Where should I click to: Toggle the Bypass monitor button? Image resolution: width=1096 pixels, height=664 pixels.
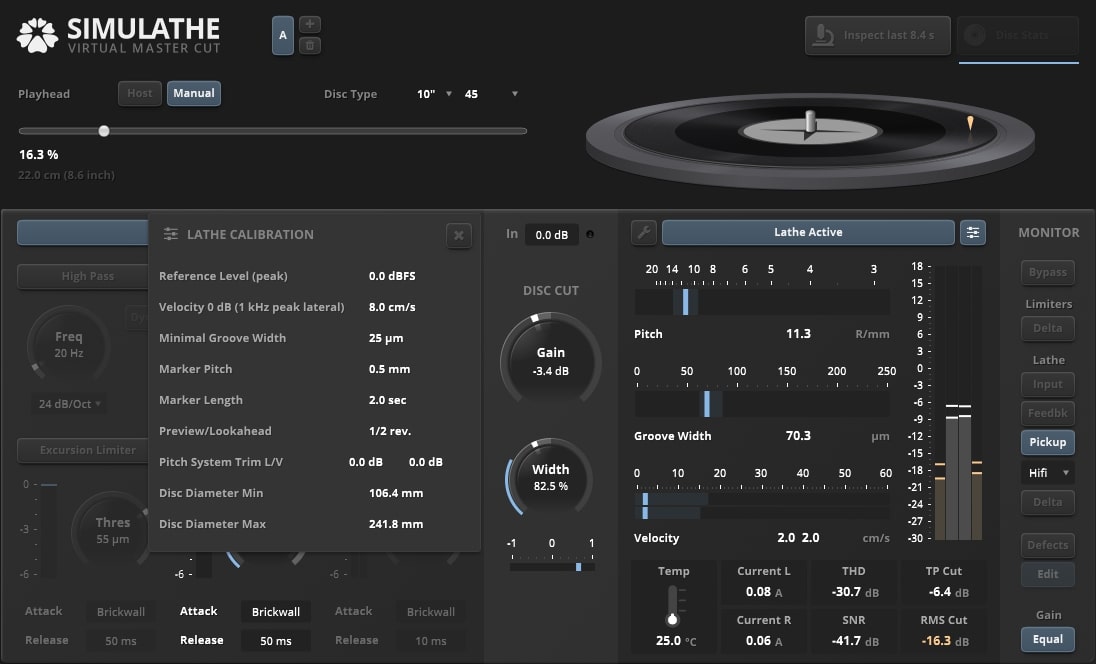(x=1047, y=272)
